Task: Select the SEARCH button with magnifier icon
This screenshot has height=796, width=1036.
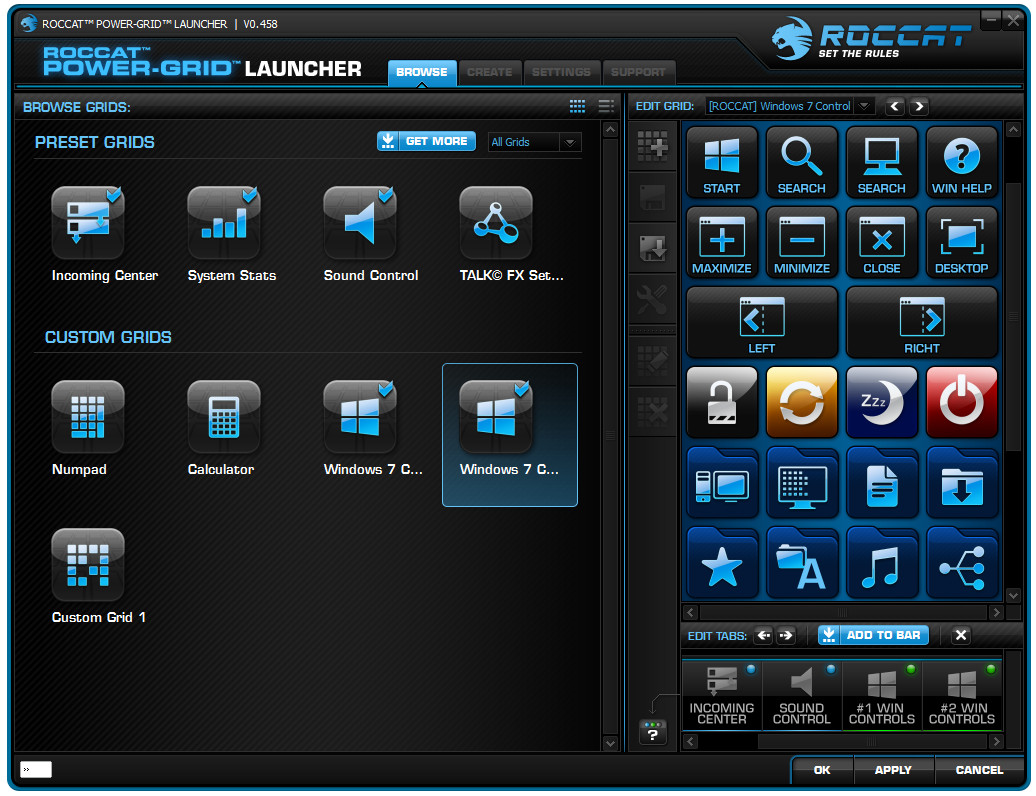Action: [x=801, y=163]
